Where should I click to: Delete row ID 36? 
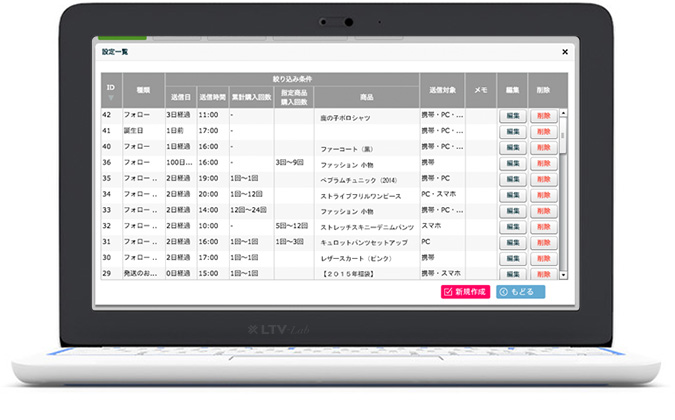coord(544,164)
